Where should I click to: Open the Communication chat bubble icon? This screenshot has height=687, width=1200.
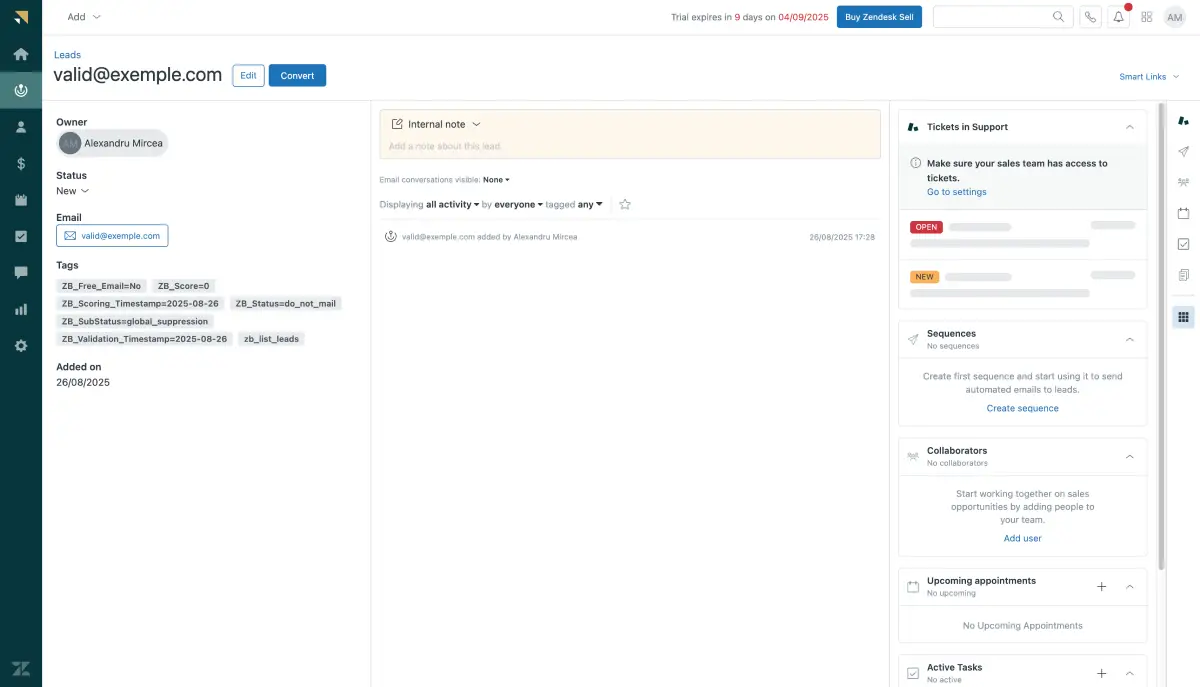[x=20, y=271]
